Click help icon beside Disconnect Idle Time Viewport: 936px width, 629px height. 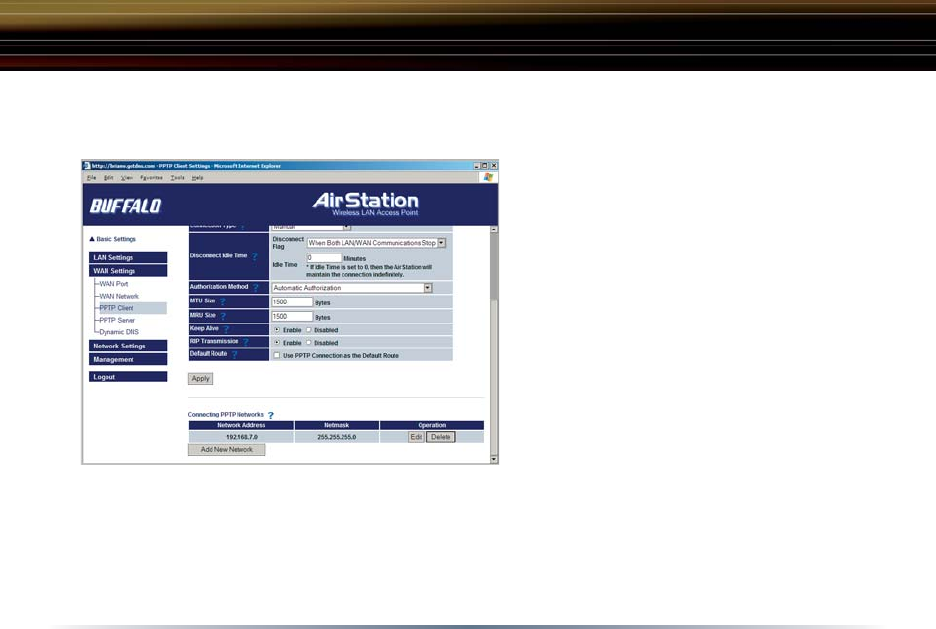click(x=255, y=256)
